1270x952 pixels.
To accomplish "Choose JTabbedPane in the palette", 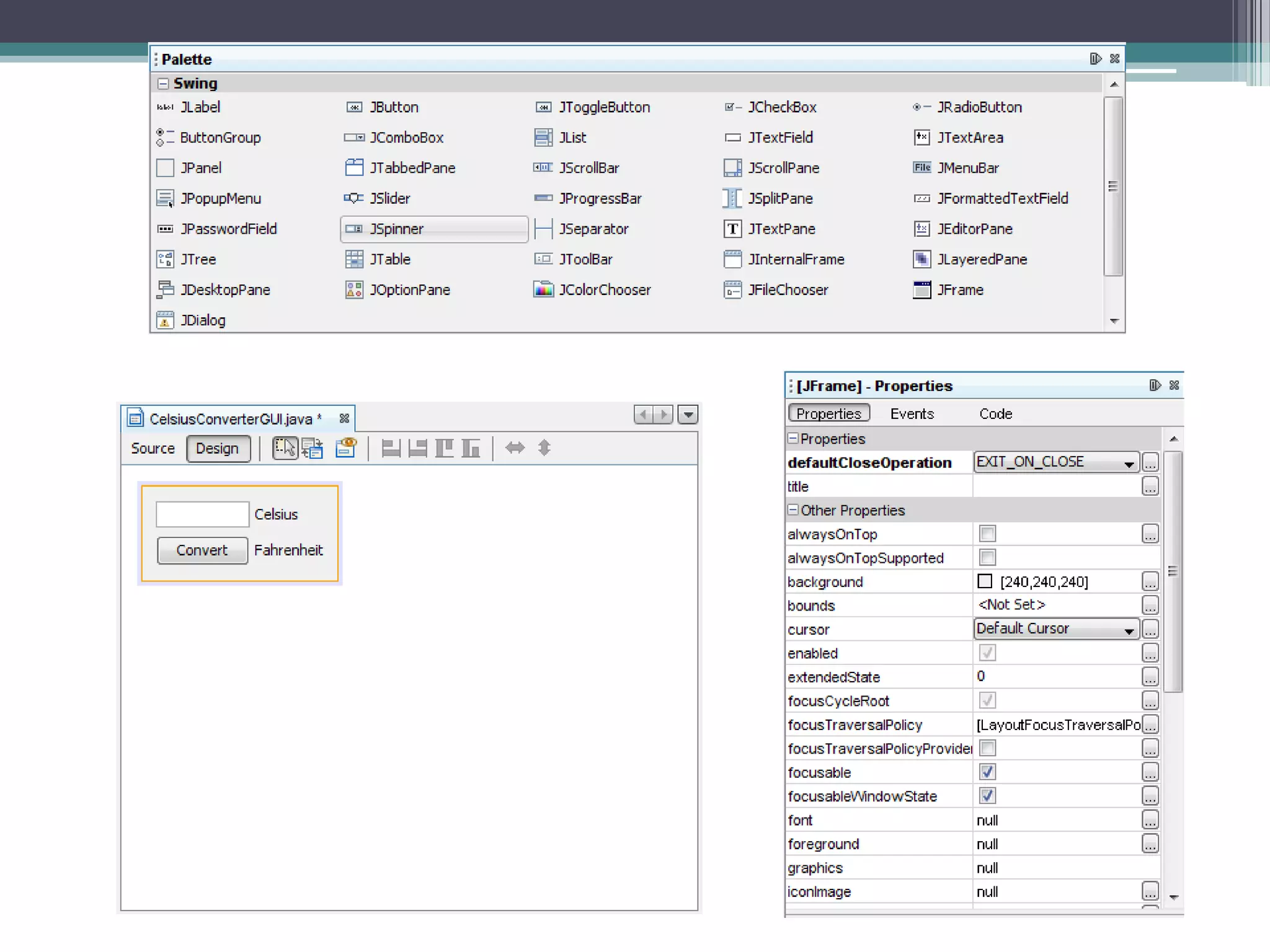I will pyautogui.click(x=412, y=168).
